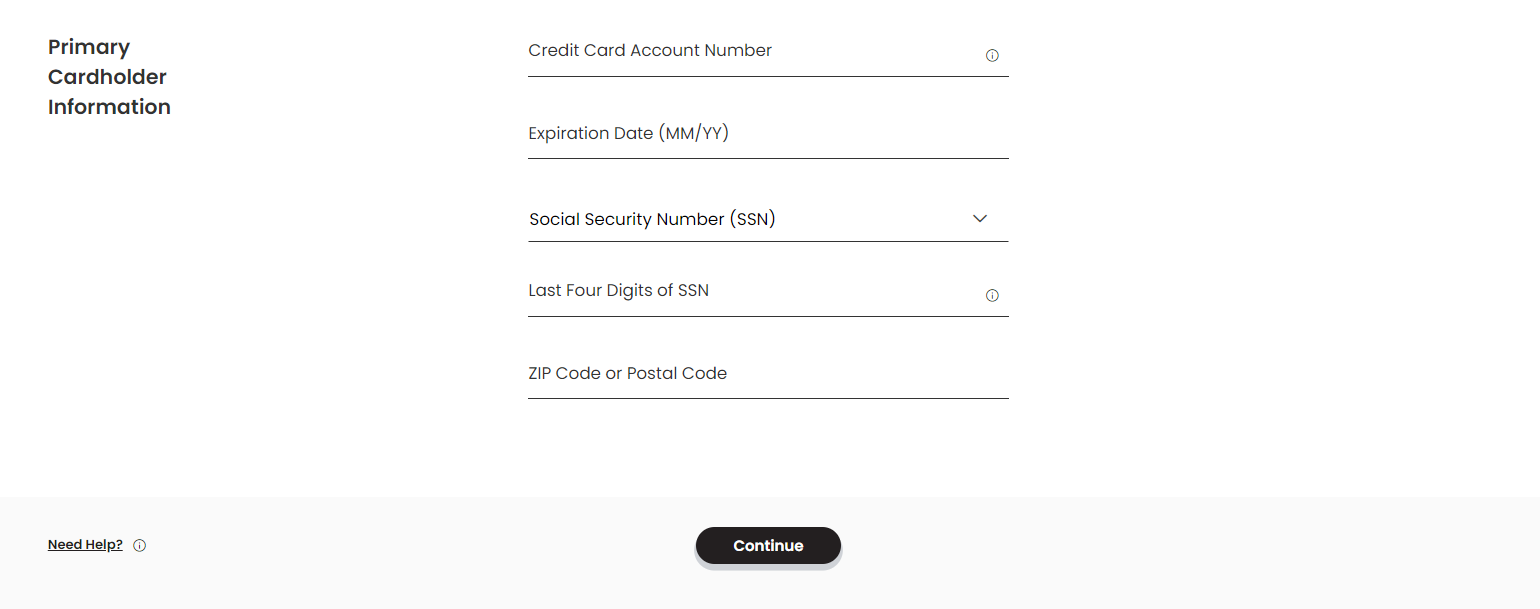Expand the chevron arrow on the SSN selector

coord(980,219)
